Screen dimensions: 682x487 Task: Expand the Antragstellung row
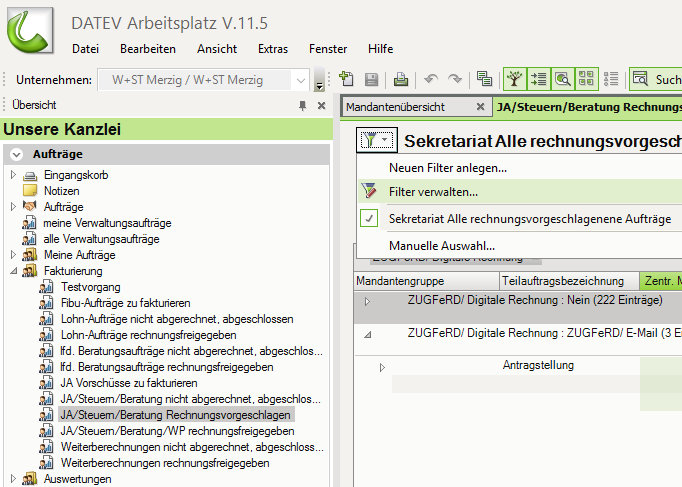coord(382,368)
